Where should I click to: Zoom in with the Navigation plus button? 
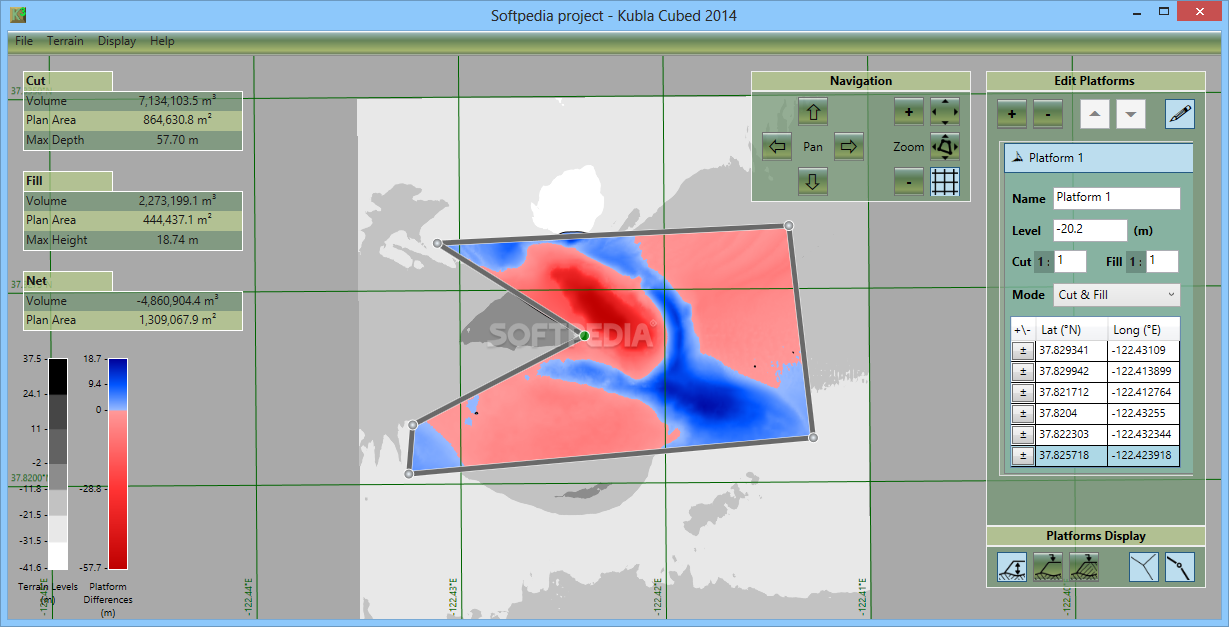coord(909,112)
